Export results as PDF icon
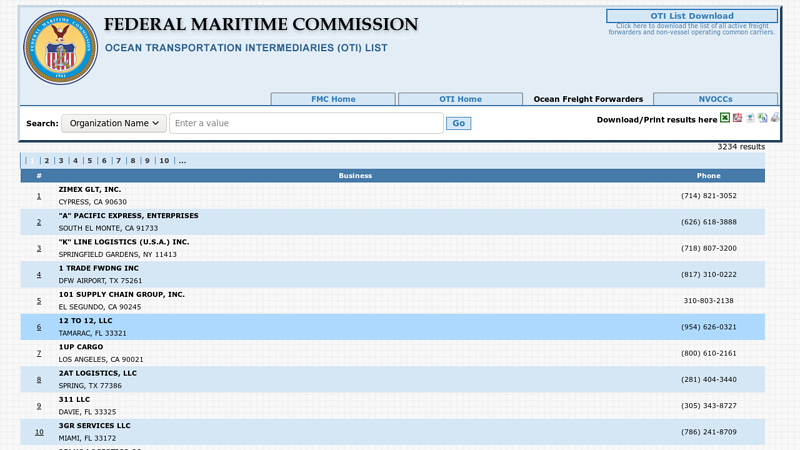 click(738, 118)
